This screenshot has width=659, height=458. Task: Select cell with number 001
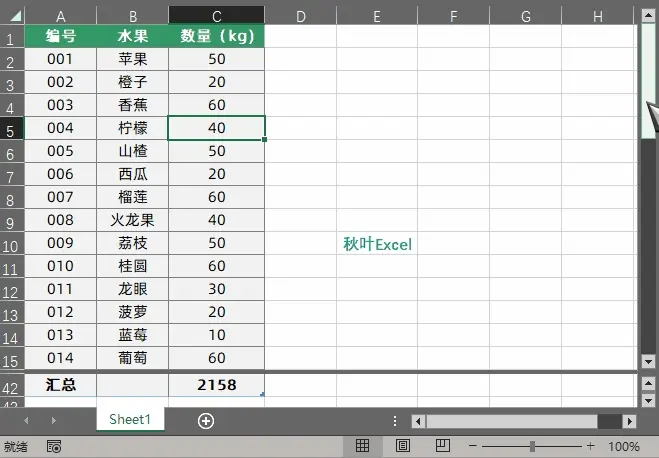(x=61, y=59)
